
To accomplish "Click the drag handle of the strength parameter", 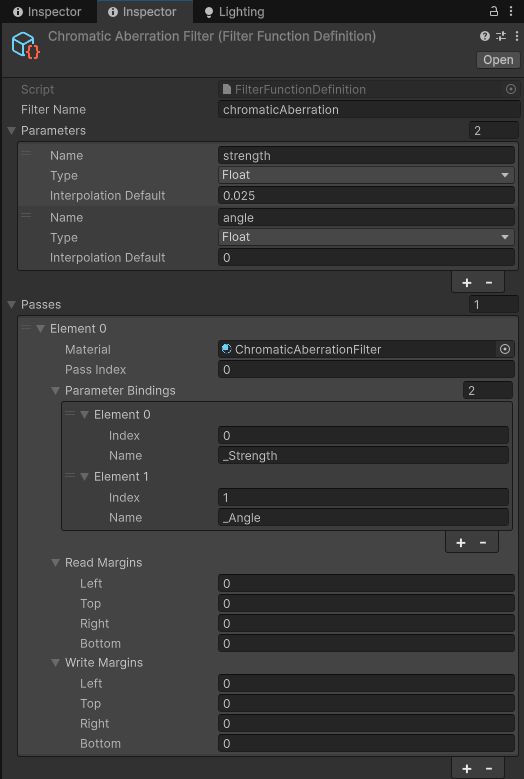I will pyautogui.click(x=26, y=154).
